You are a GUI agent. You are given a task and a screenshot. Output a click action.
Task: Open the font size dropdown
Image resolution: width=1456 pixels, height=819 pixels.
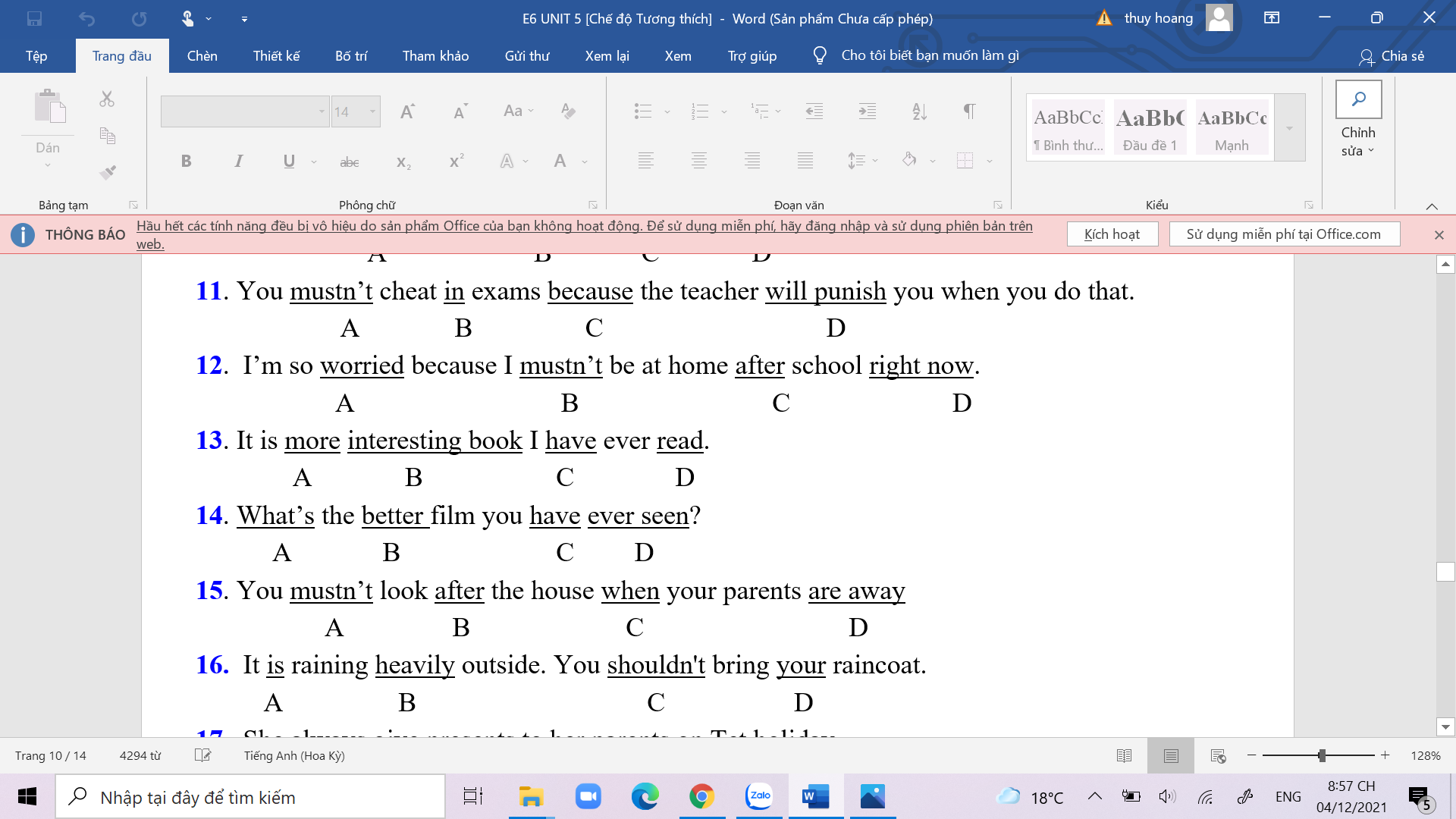tap(372, 111)
